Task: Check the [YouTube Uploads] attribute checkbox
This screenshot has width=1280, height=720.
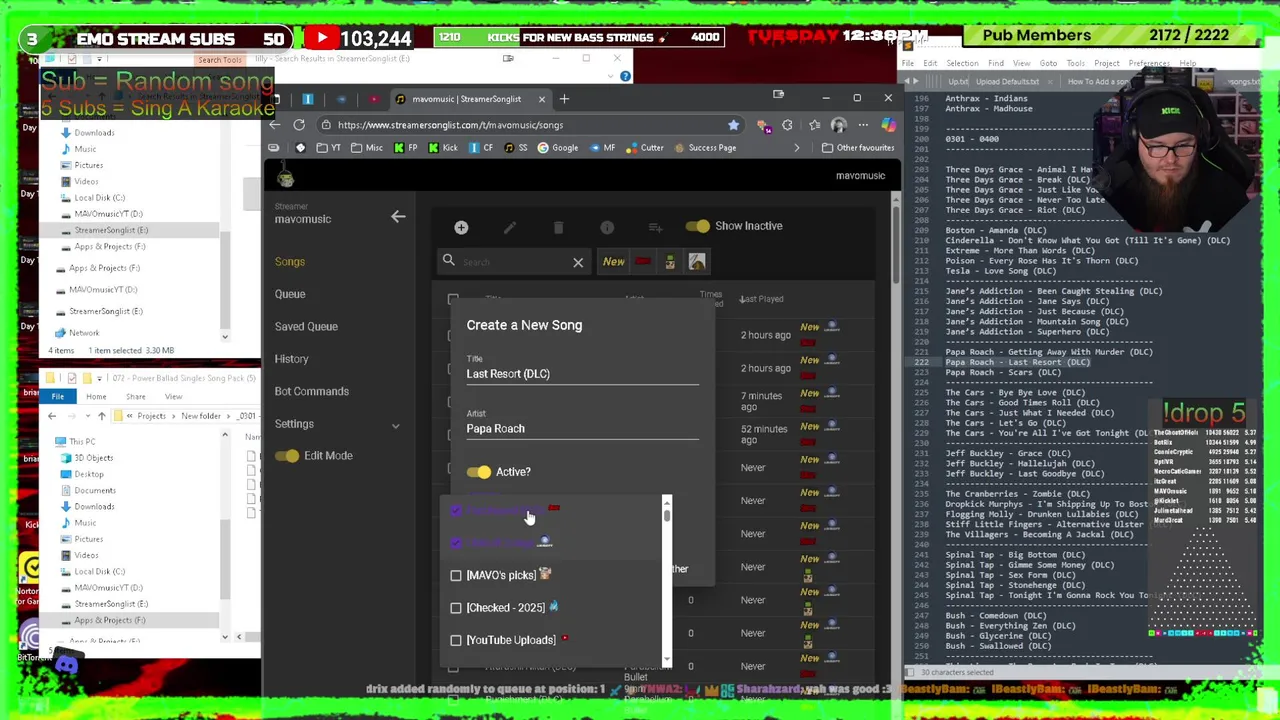Action: click(456, 640)
